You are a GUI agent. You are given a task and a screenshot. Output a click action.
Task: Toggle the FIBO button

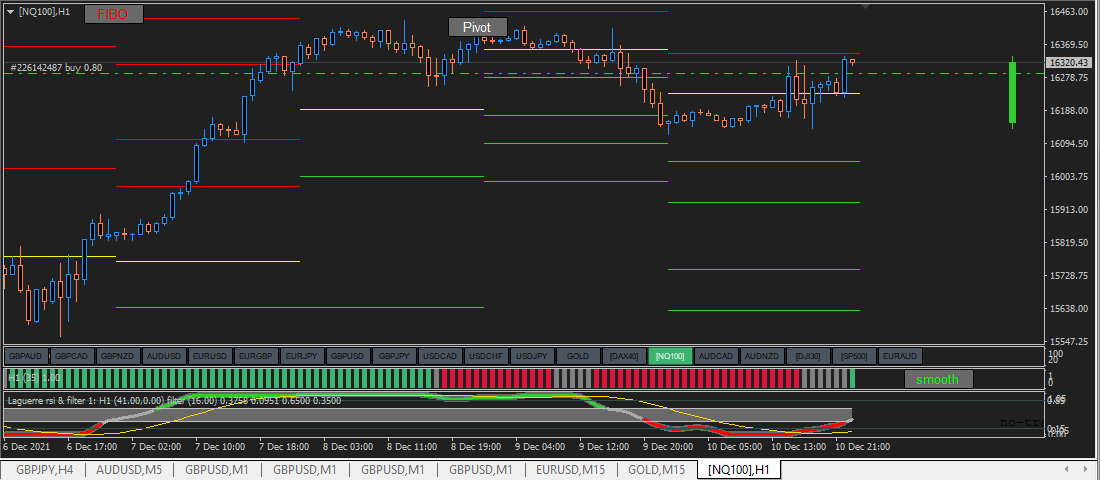coord(114,14)
